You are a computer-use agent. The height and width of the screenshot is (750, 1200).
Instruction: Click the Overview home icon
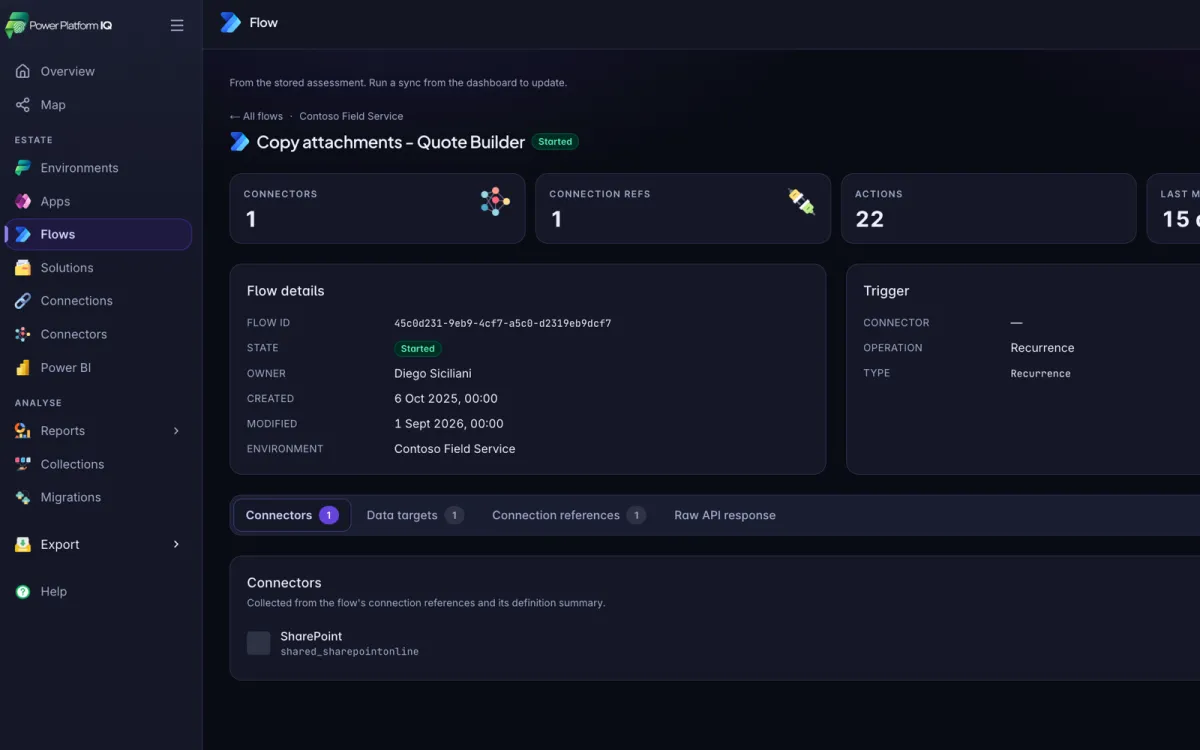point(22,71)
